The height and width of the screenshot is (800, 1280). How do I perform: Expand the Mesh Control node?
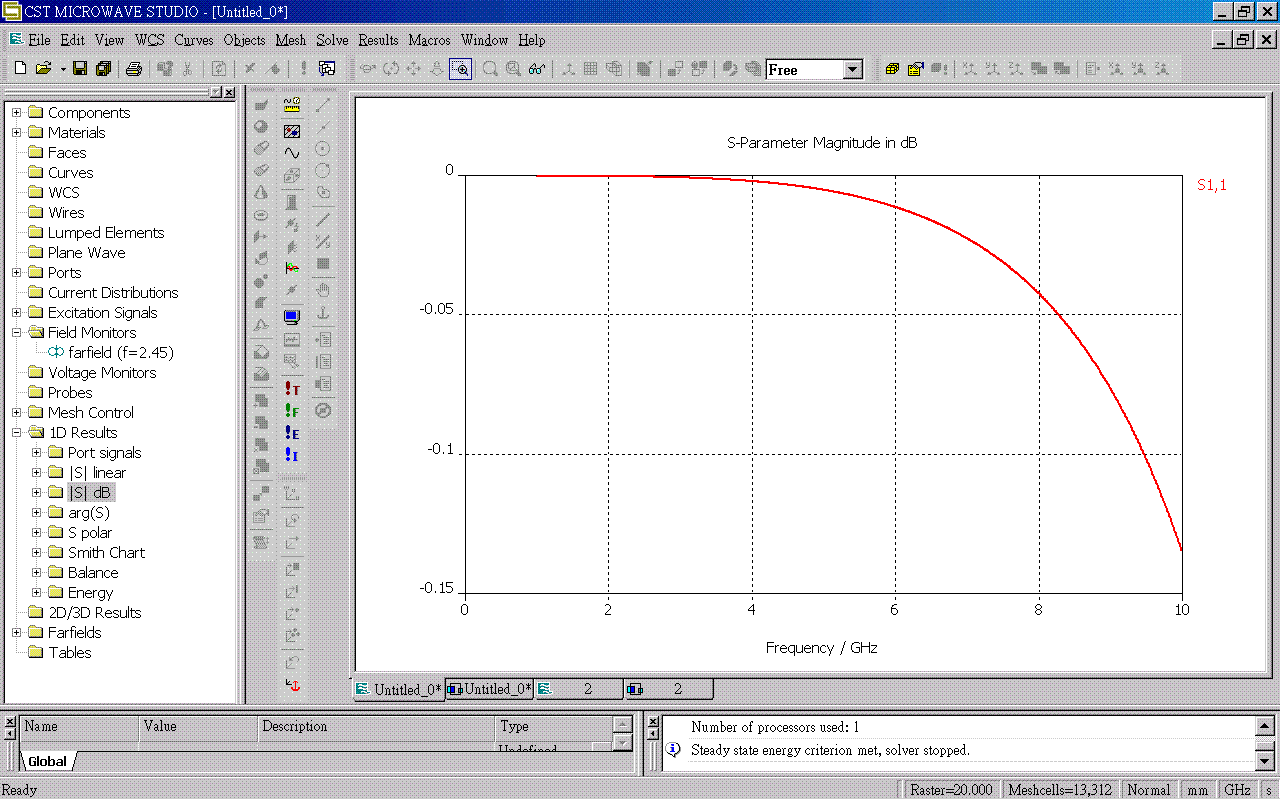click(16, 412)
